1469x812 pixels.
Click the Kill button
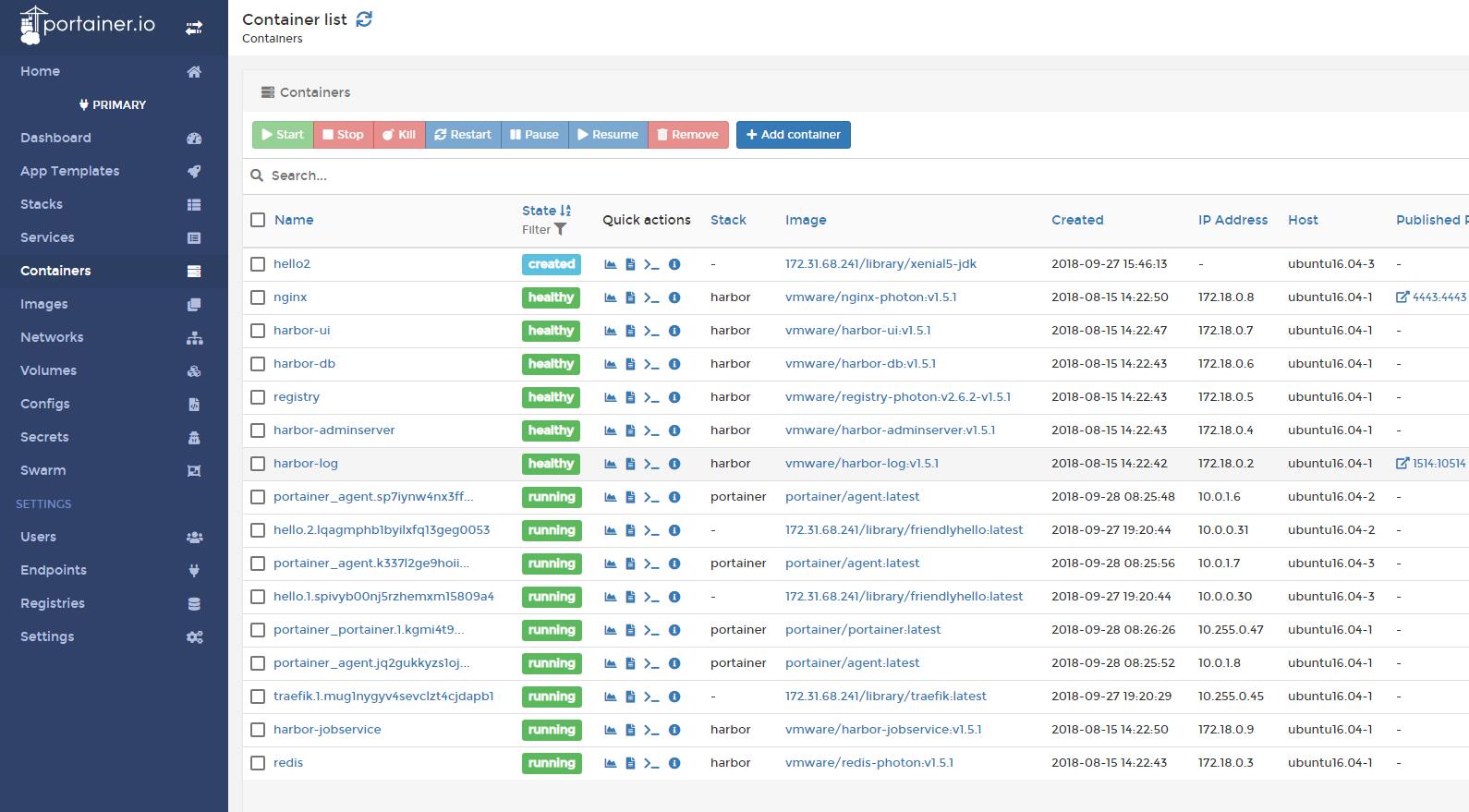pos(399,135)
